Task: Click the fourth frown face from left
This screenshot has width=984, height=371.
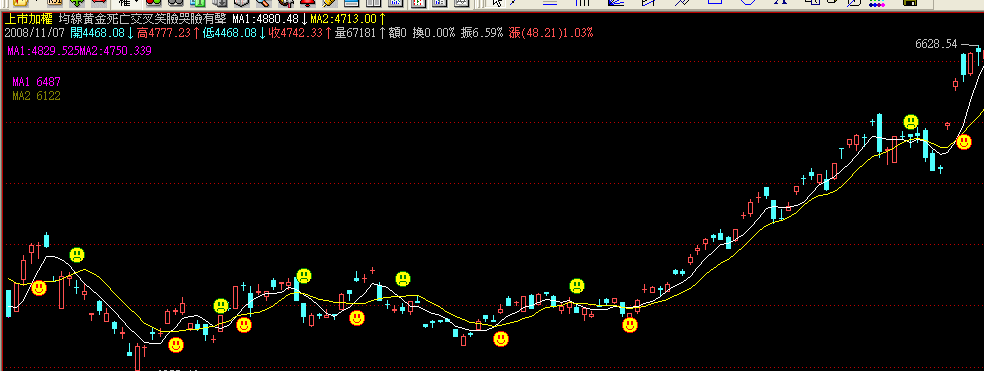Action: [403, 279]
